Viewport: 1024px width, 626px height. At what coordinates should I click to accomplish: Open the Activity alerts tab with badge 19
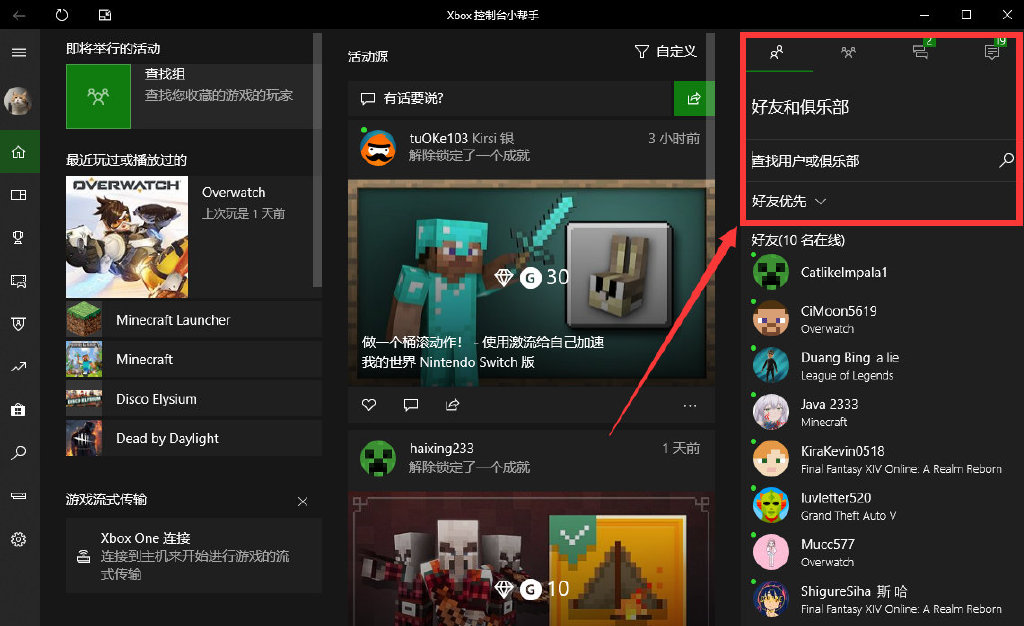click(993, 52)
